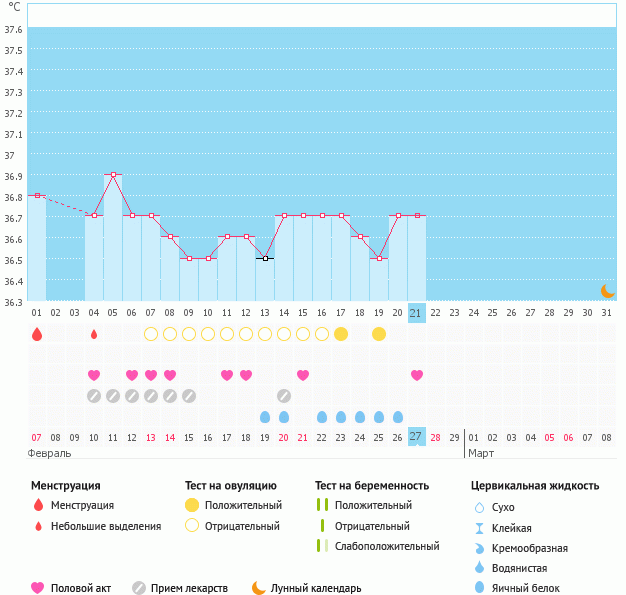The height and width of the screenshot is (595, 626).
Task: Click the small discharge drop on day 04
Action: click(x=94, y=334)
